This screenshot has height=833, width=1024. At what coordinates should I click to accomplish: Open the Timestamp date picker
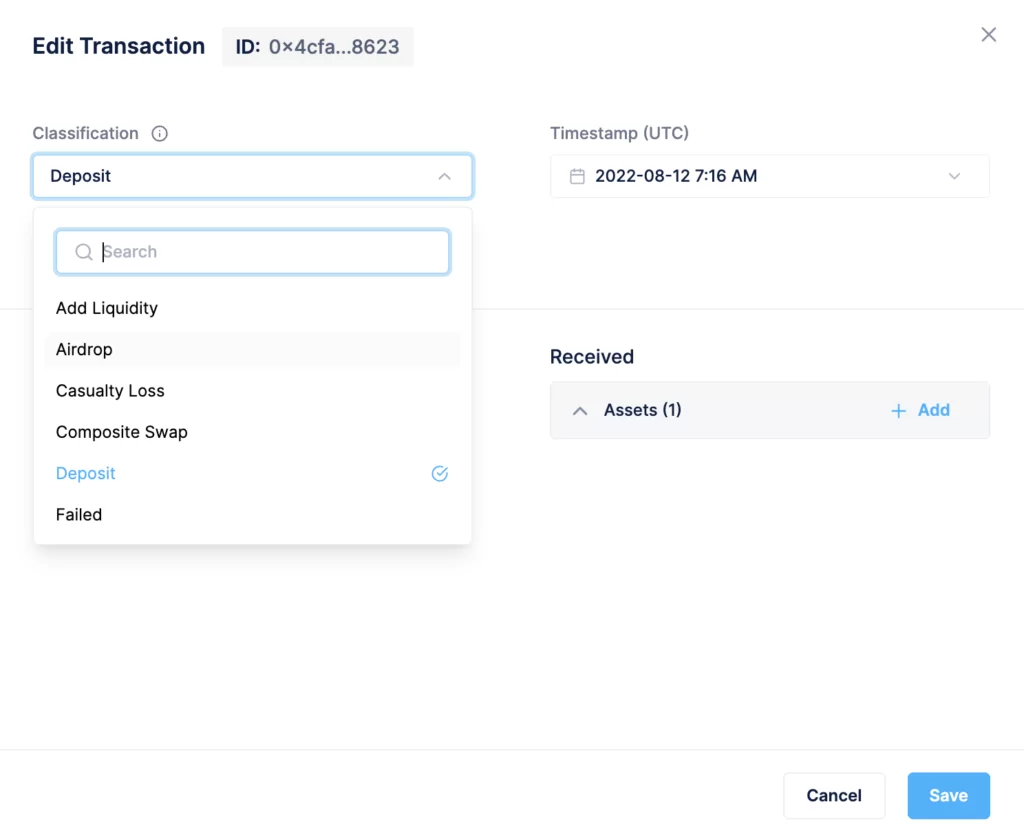(769, 176)
